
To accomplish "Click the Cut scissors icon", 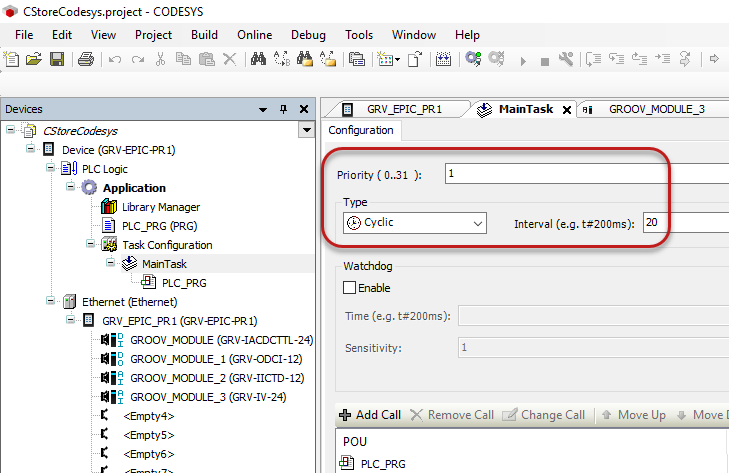I will coord(160,60).
